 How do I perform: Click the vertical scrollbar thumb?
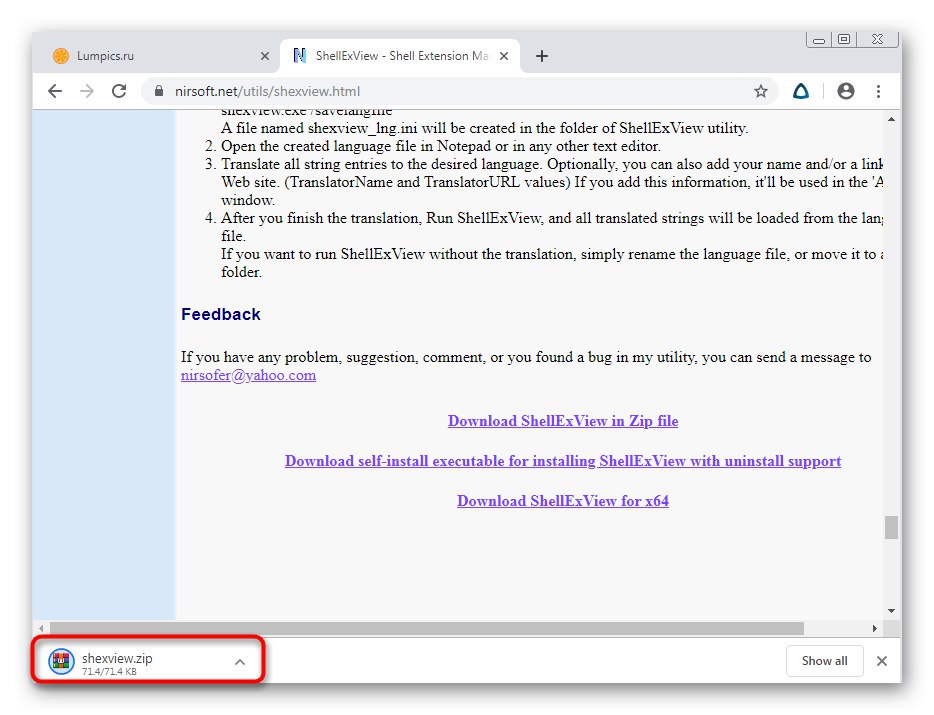tap(891, 527)
